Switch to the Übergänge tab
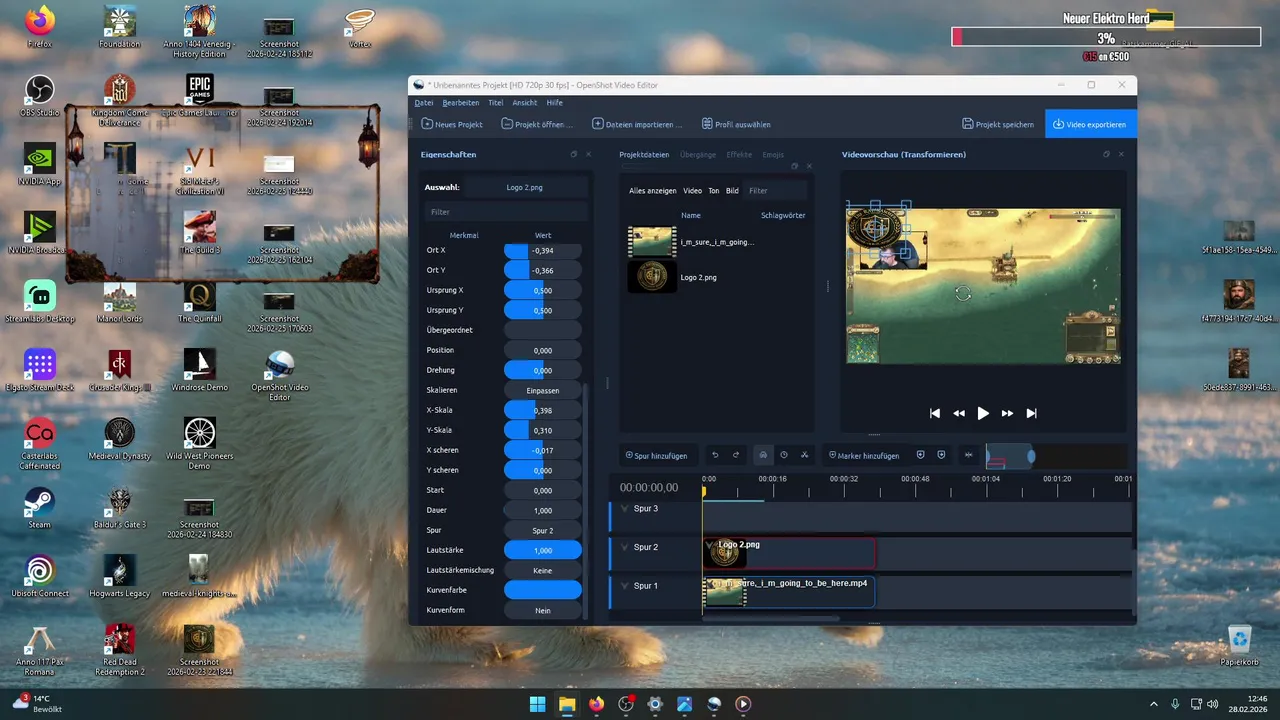 (x=698, y=155)
